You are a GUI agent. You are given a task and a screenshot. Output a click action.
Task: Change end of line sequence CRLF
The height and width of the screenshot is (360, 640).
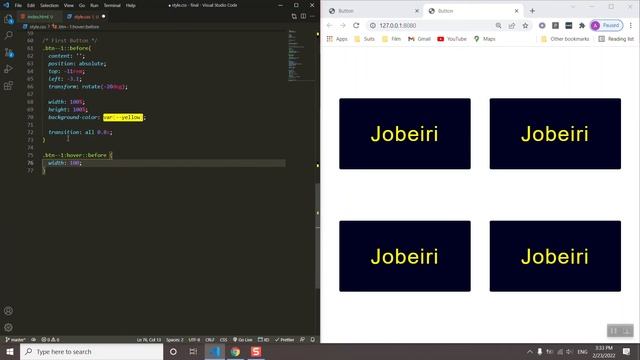point(210,340)
